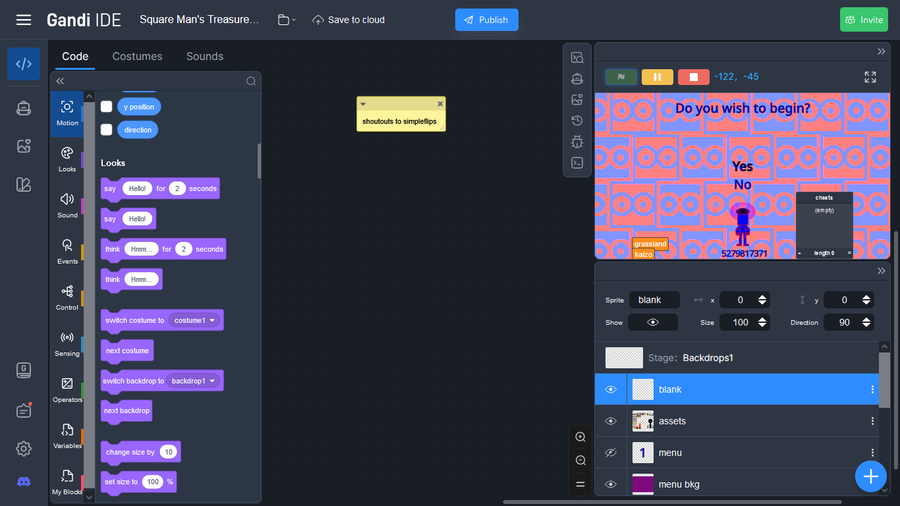Toggle visibility of assets sprite
Image resolution: width=900 pixels, height=506 pixels.
click(611, 421)
